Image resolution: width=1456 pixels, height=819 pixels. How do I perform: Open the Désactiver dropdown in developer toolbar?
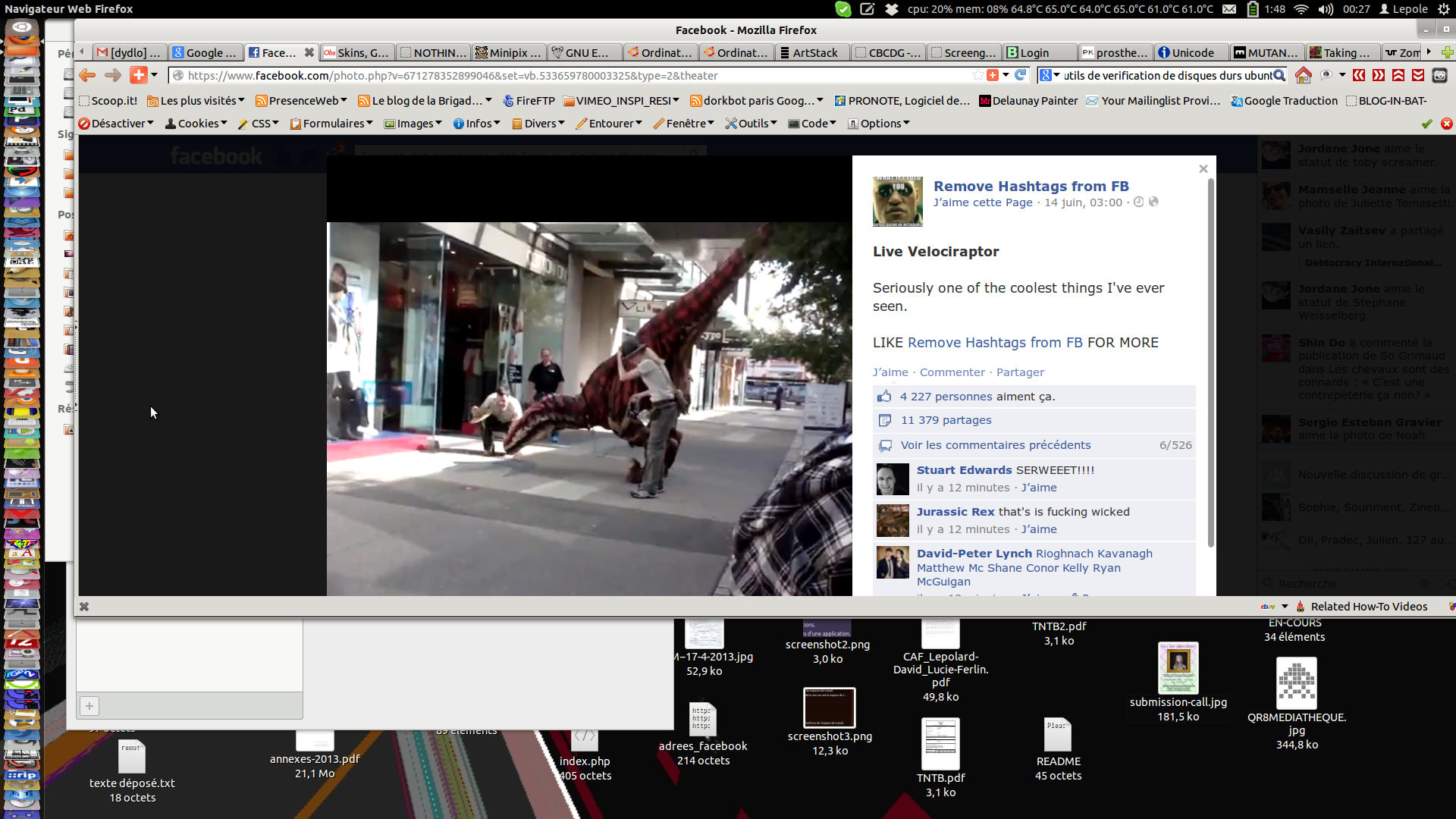[116, 124]
